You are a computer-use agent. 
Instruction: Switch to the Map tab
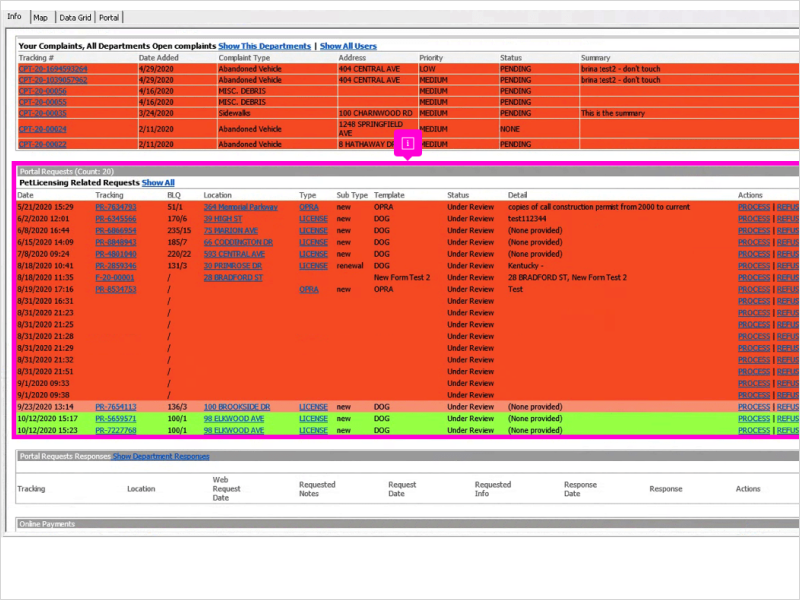(40, 18)
